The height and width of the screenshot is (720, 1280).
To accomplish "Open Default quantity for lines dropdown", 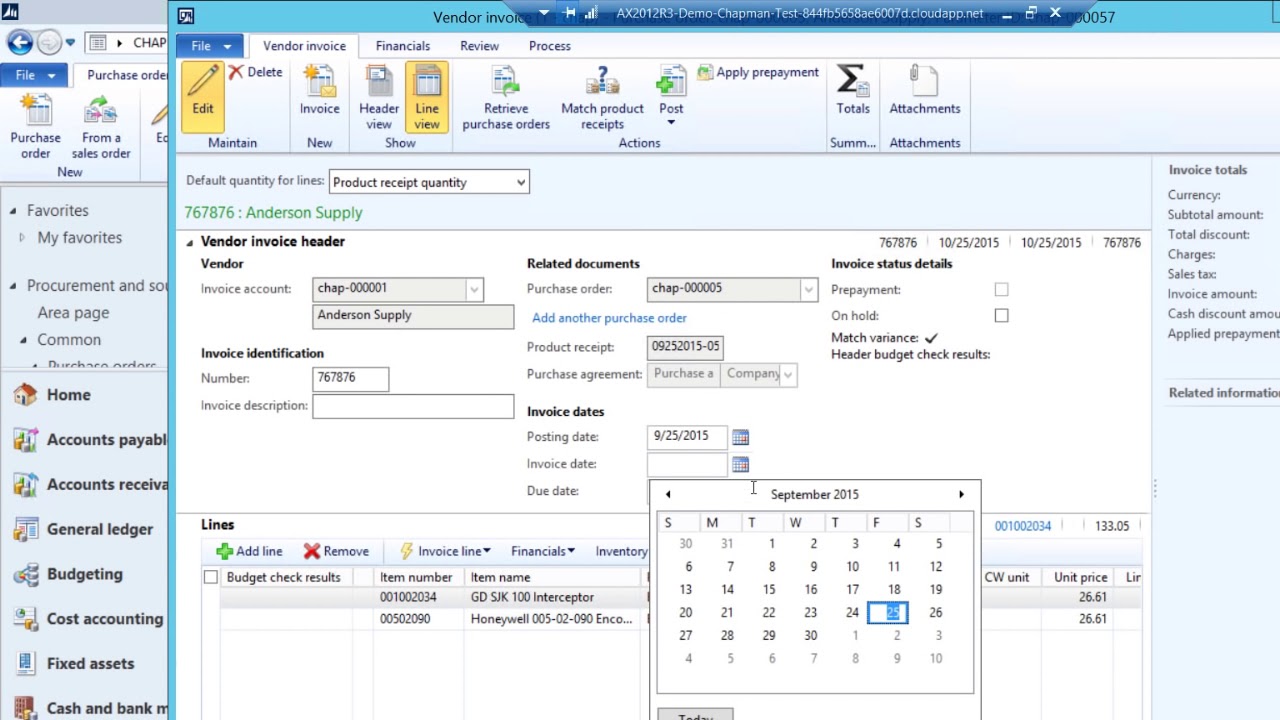I will 520,182.
